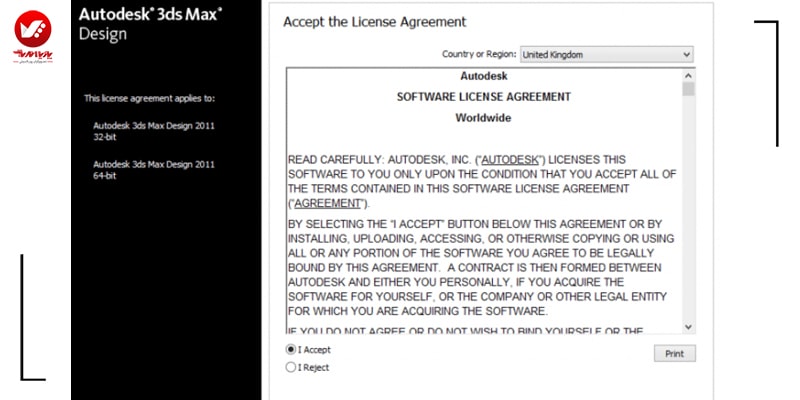This screenshot has width=800, height=400.
Task: Click the red logo in top-left corner
Action: (33, 37)
